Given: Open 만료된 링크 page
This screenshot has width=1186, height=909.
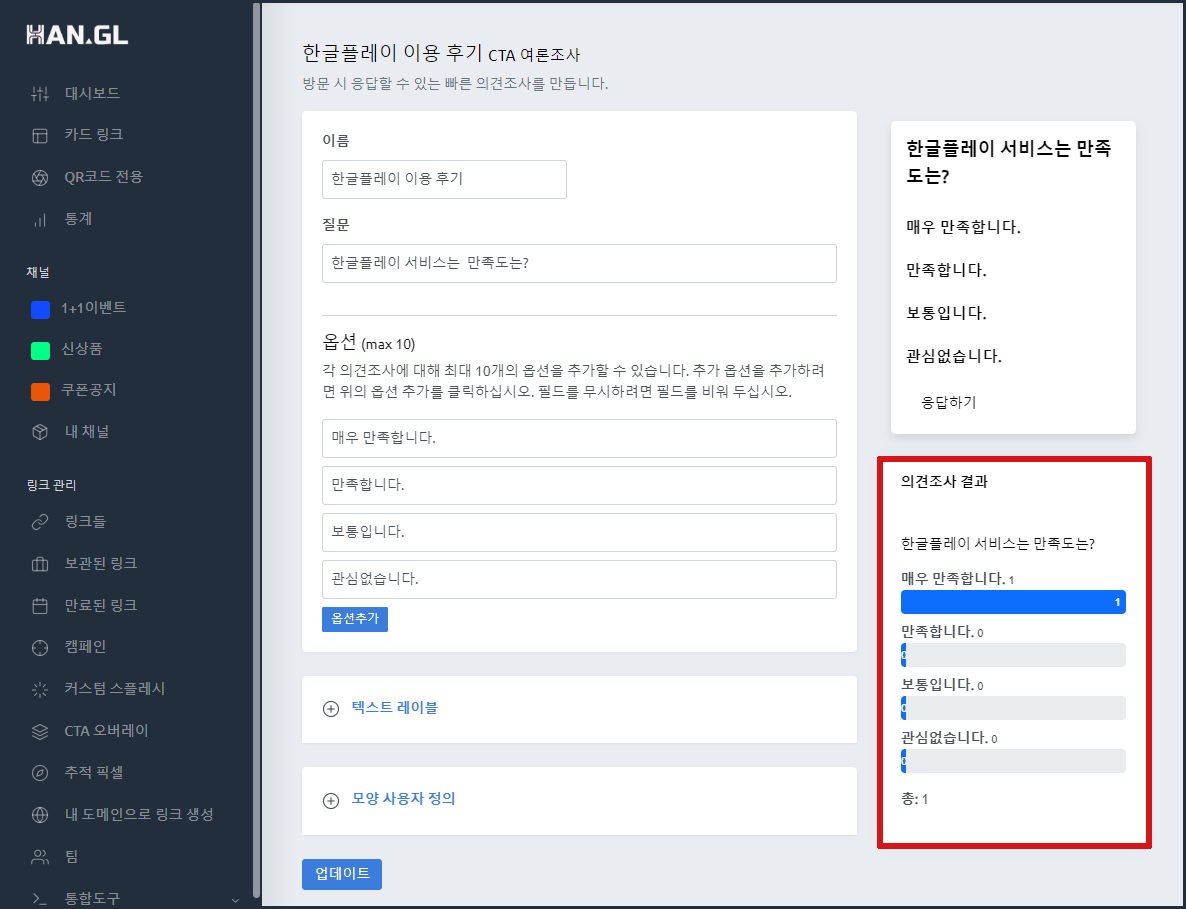Looking at the screenshot, I should pos(101,605).
